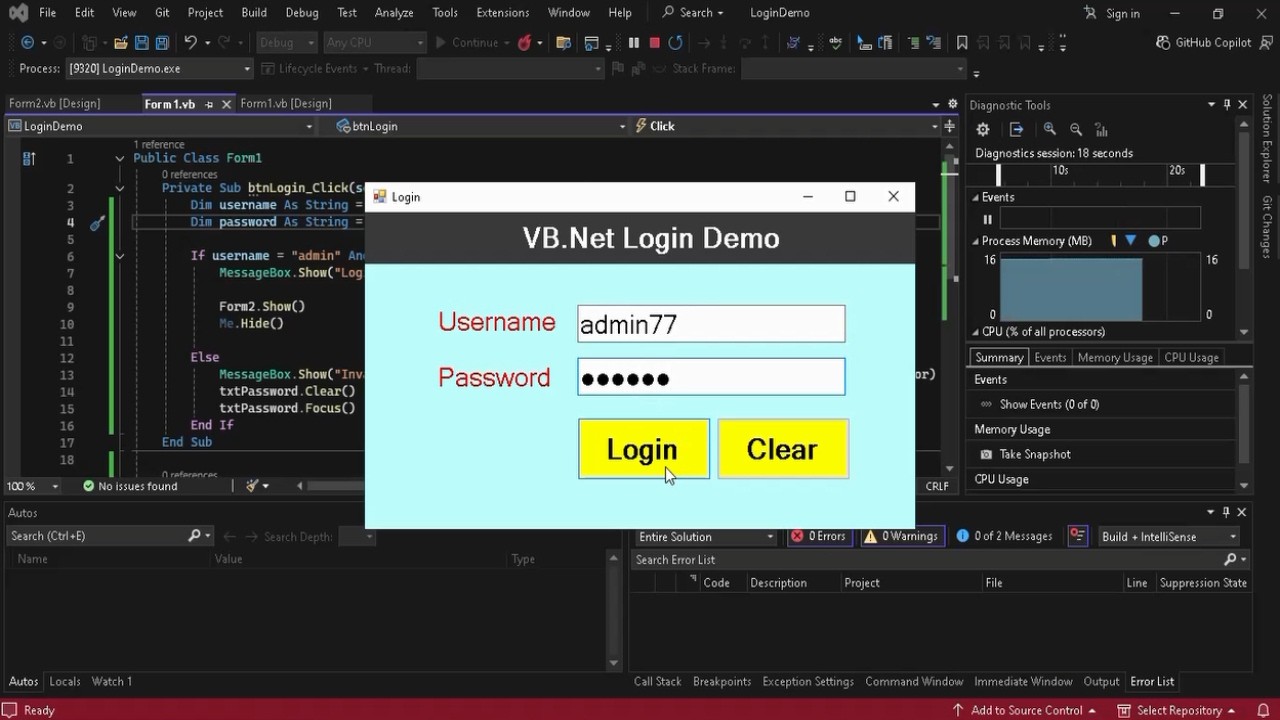The image size is (1280, 720).
Task: Click the Save All double-floppy icon
Action: pos(161,43)
